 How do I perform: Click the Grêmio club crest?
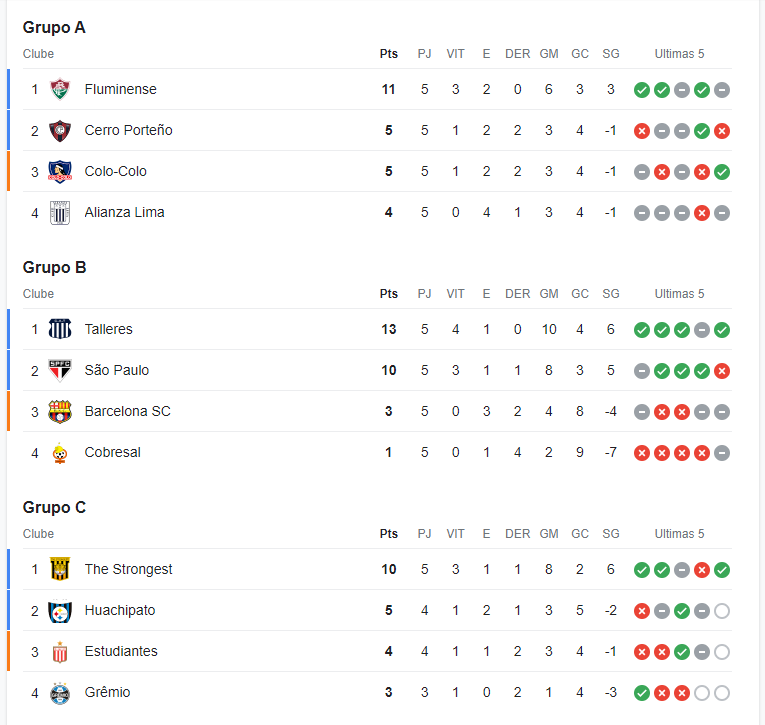tap(60, 693)
